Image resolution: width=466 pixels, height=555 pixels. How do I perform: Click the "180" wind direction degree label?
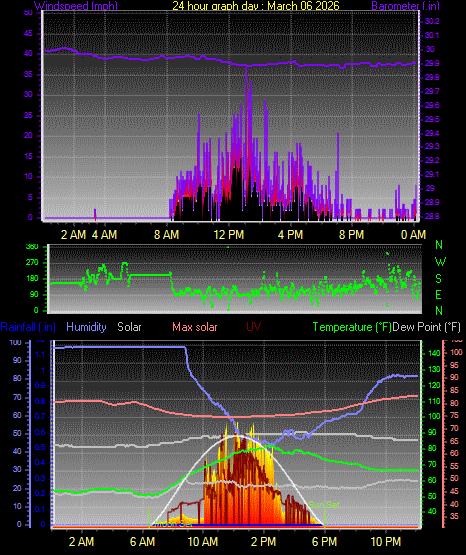tap(32, 279)
